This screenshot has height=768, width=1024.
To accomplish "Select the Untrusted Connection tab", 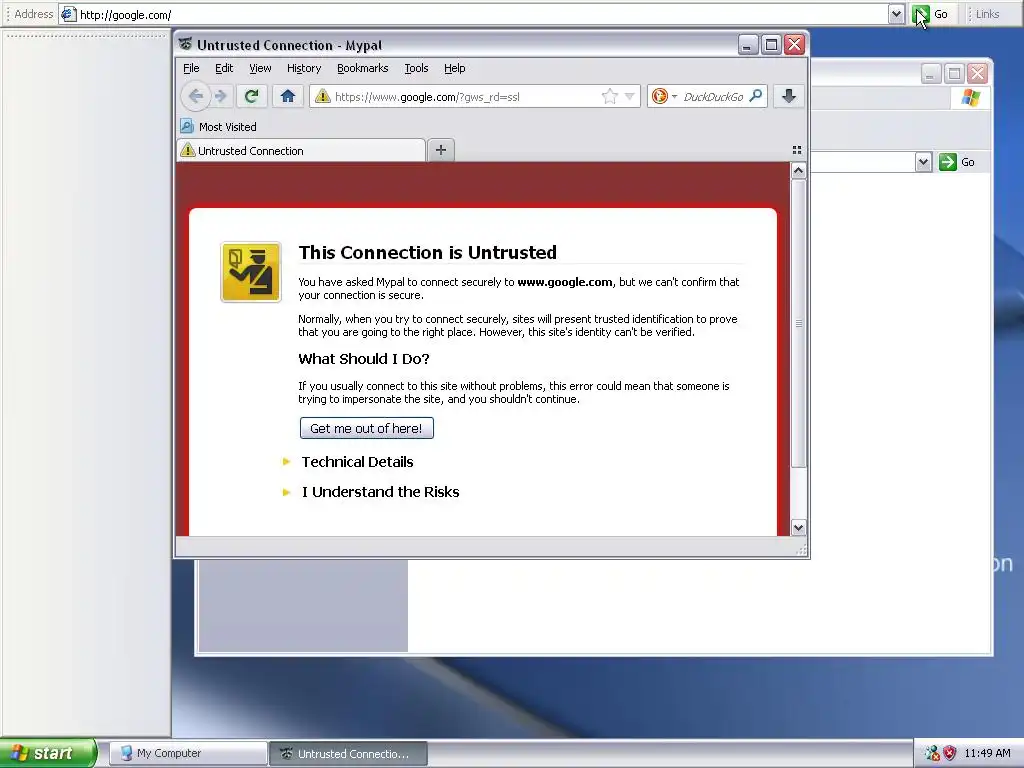I will tap(301, 151).
